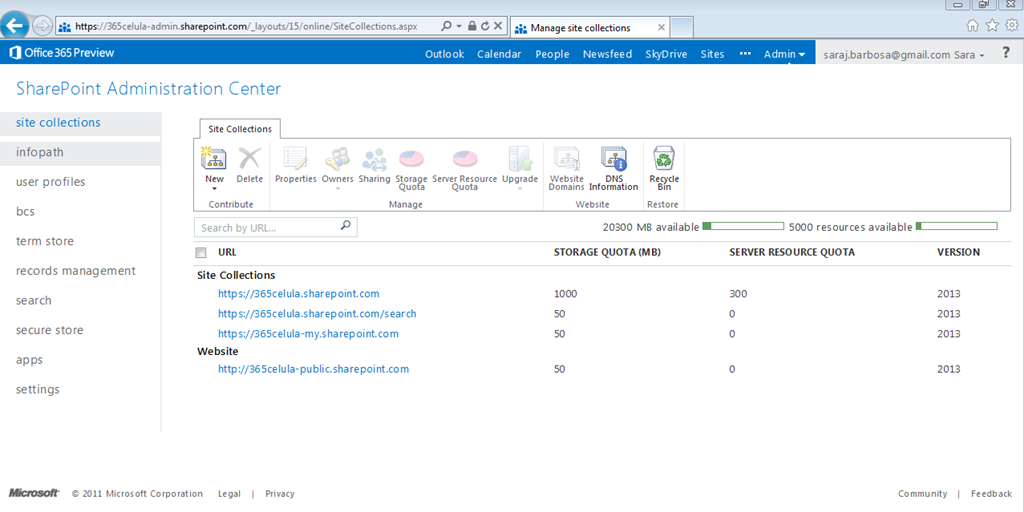The width and height of the screenshot is (1024, 512).
Task: Open the Recycle Bin
Action: pos(664,160)
